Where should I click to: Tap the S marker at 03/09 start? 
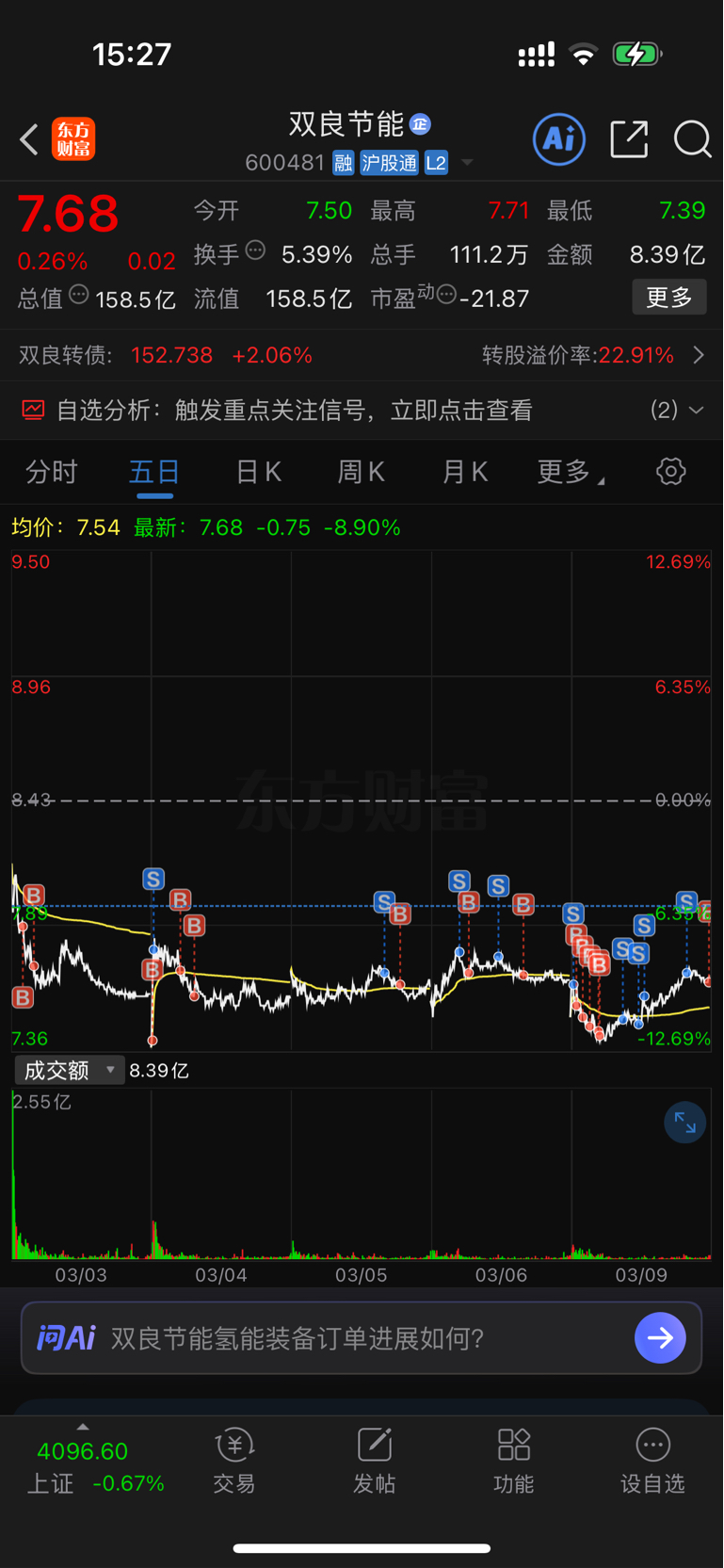pos(573,913)
